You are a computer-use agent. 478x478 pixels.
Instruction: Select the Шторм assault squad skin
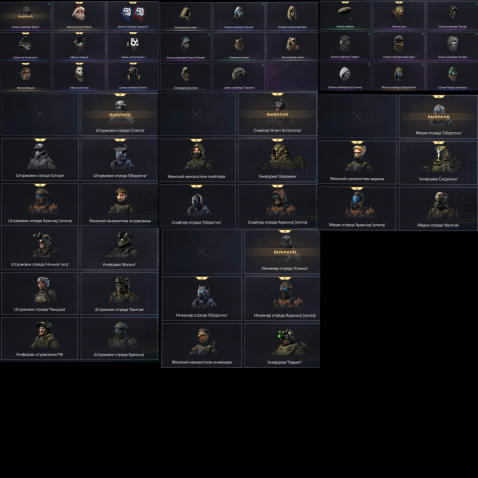[40, 160]
